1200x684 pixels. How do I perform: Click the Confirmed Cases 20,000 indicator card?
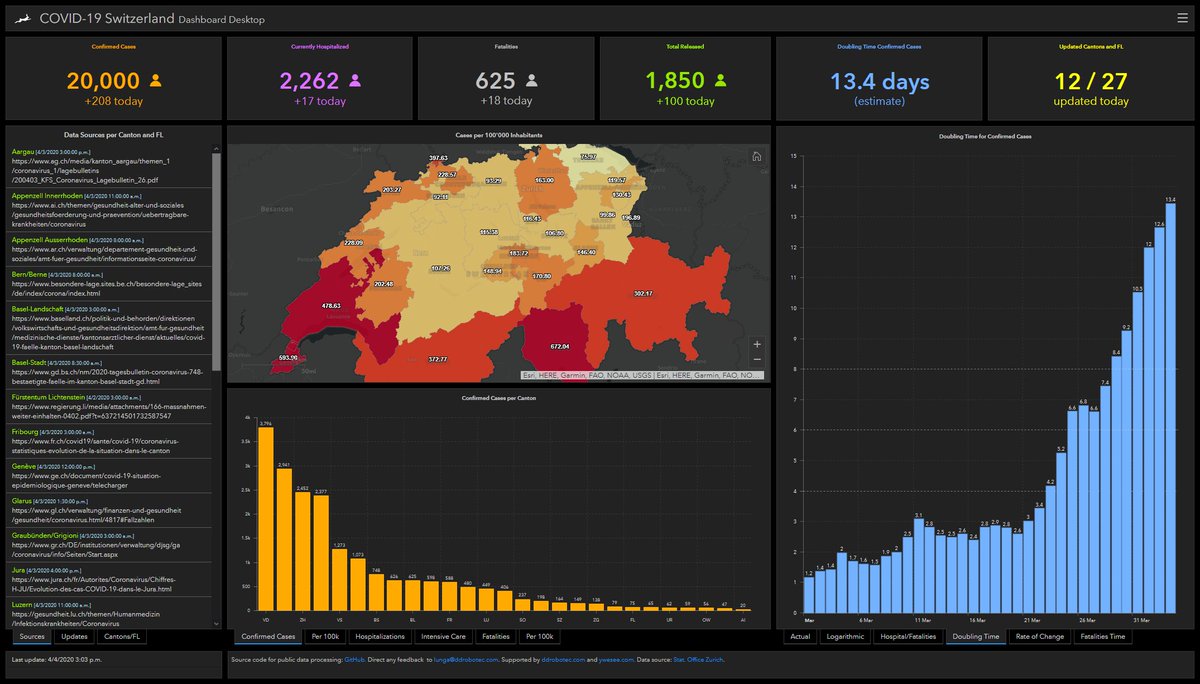coord(112,79)
